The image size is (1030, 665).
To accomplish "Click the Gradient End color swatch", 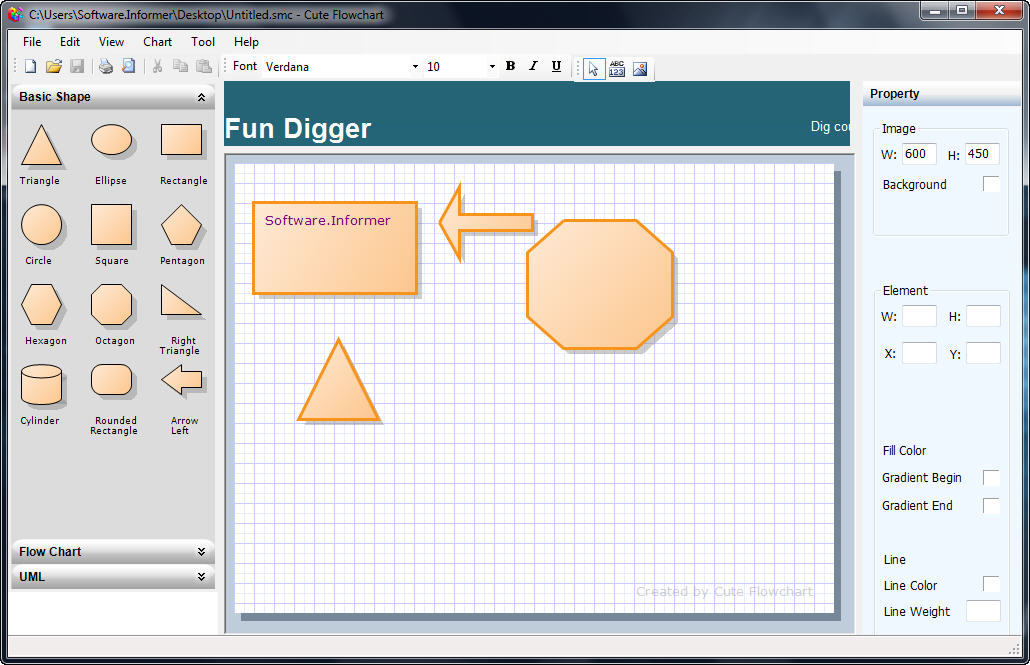I will (x=991, y=505).
